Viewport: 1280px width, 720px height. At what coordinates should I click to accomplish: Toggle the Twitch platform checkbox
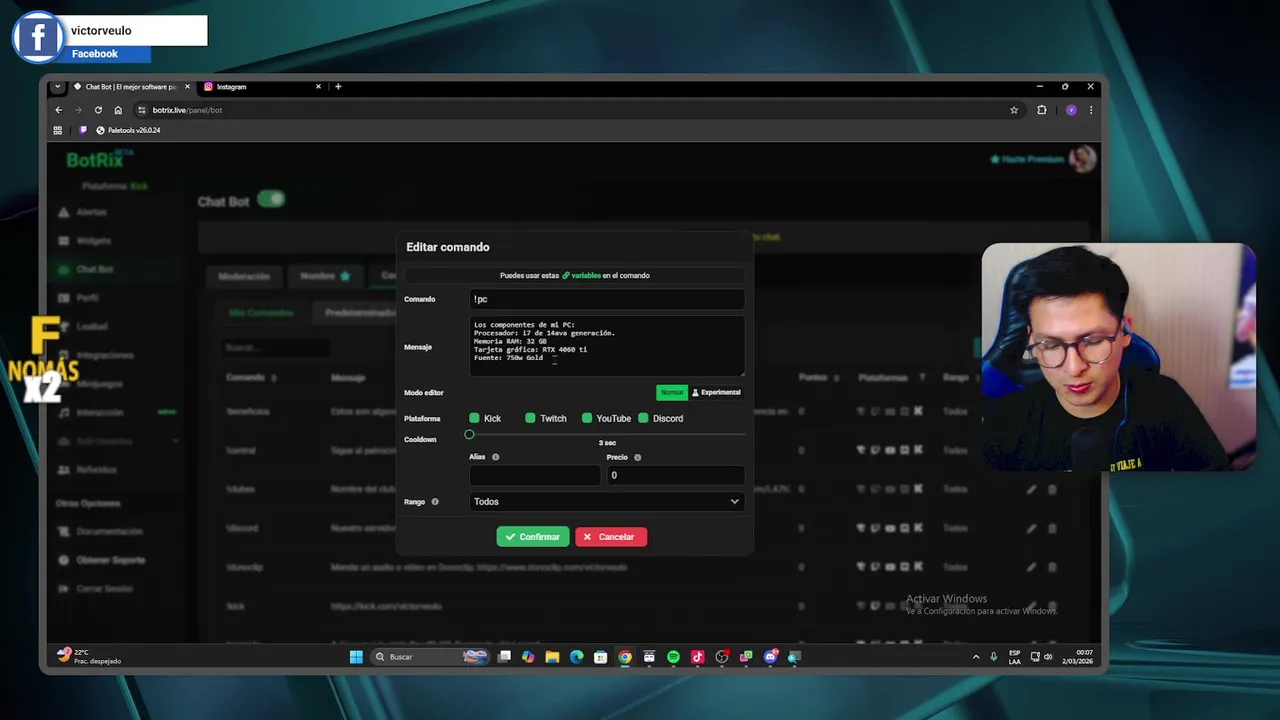pyautogui.click(x=531, y=418)
